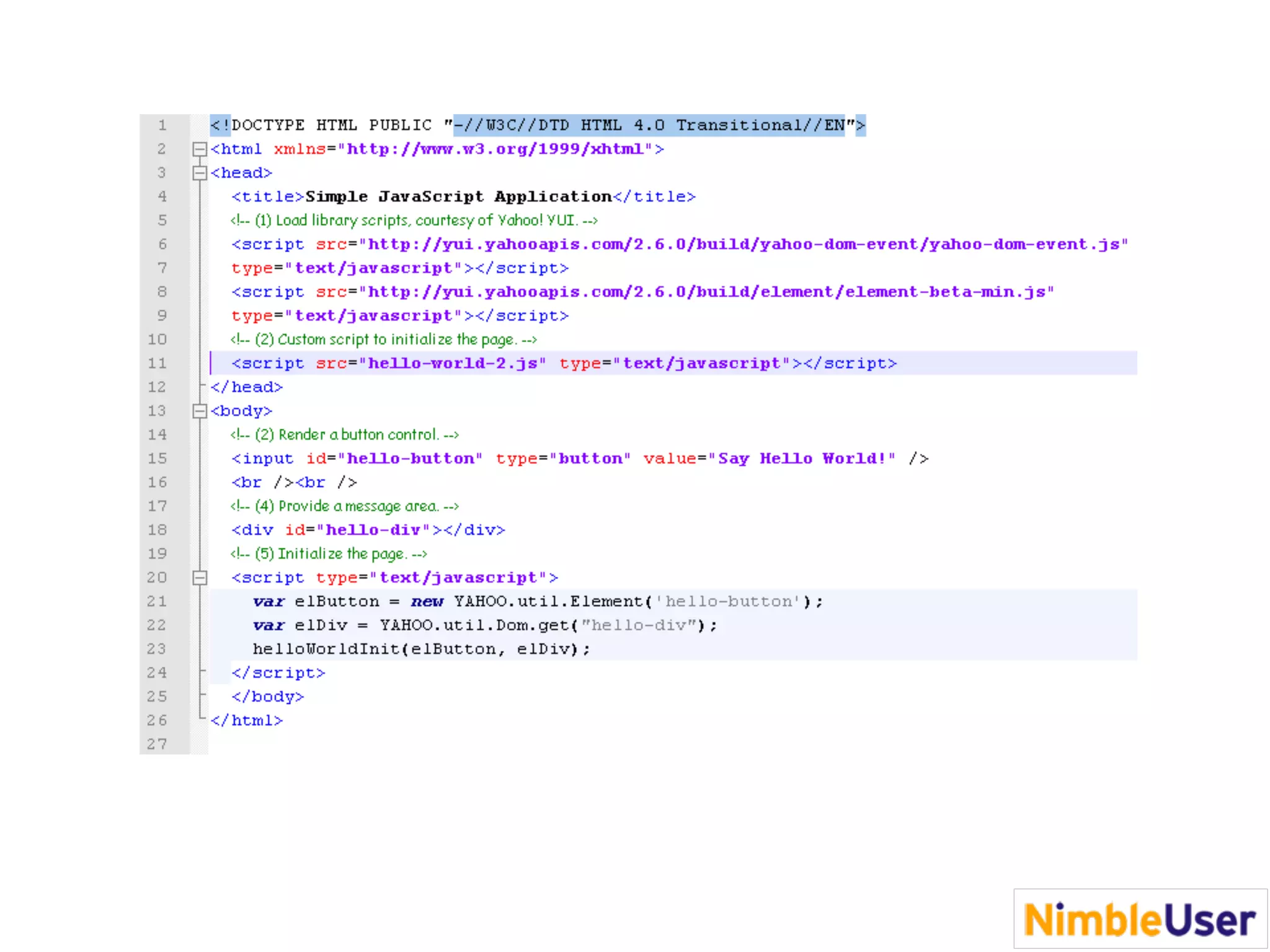Click the Say Hello World! value string
Screen dimensions: 1270x952
pyautogui.click(x=801, y=459)
